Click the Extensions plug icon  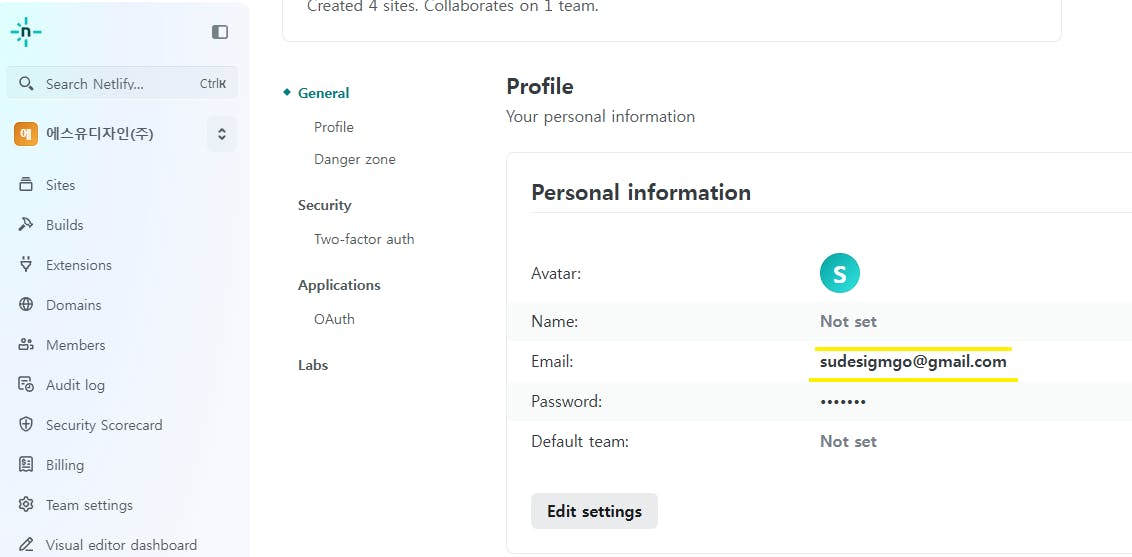coord(26,264)
